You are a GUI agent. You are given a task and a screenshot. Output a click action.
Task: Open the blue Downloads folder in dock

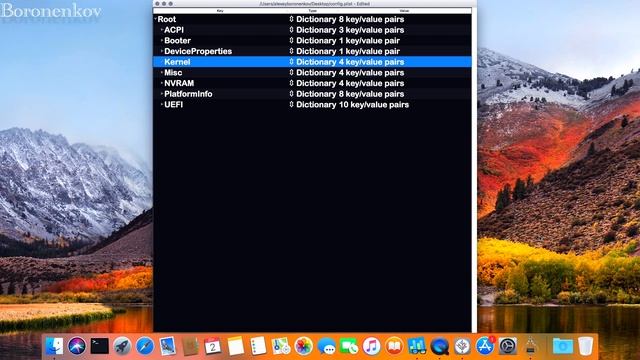[562, 346]
